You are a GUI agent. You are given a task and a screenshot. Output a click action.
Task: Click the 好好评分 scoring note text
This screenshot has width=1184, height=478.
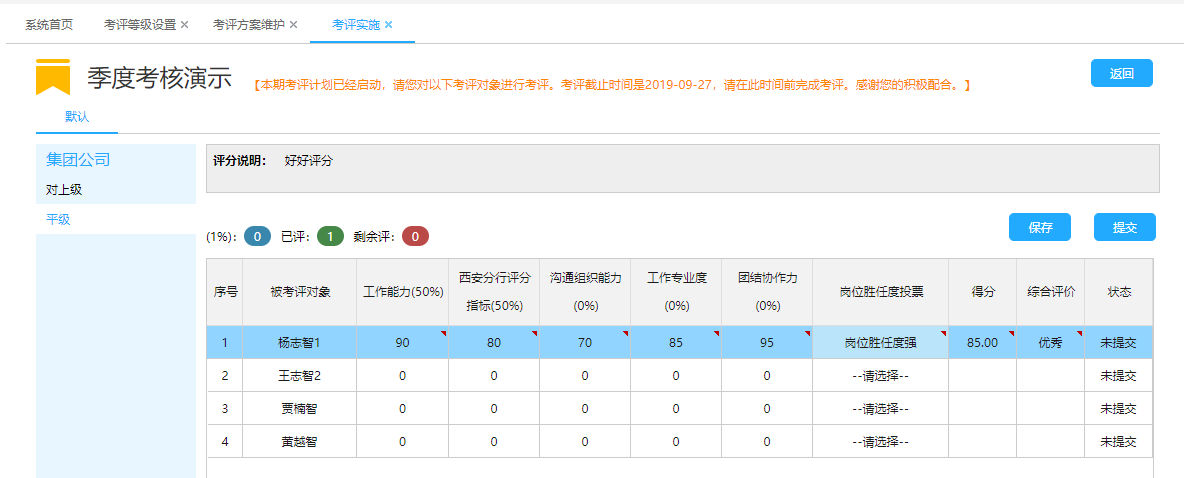(309, 160)
